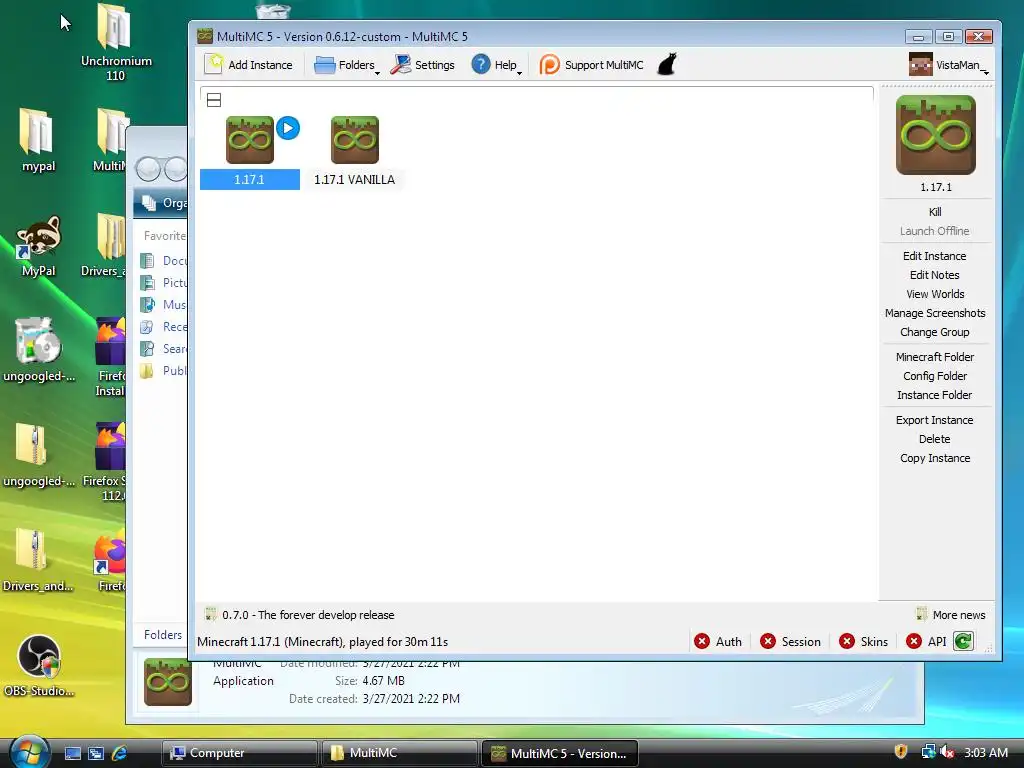Click the MultiMC 5 - Version taskbar button
The height and width of the screenshot is (768, 1024).
[560, 753]
